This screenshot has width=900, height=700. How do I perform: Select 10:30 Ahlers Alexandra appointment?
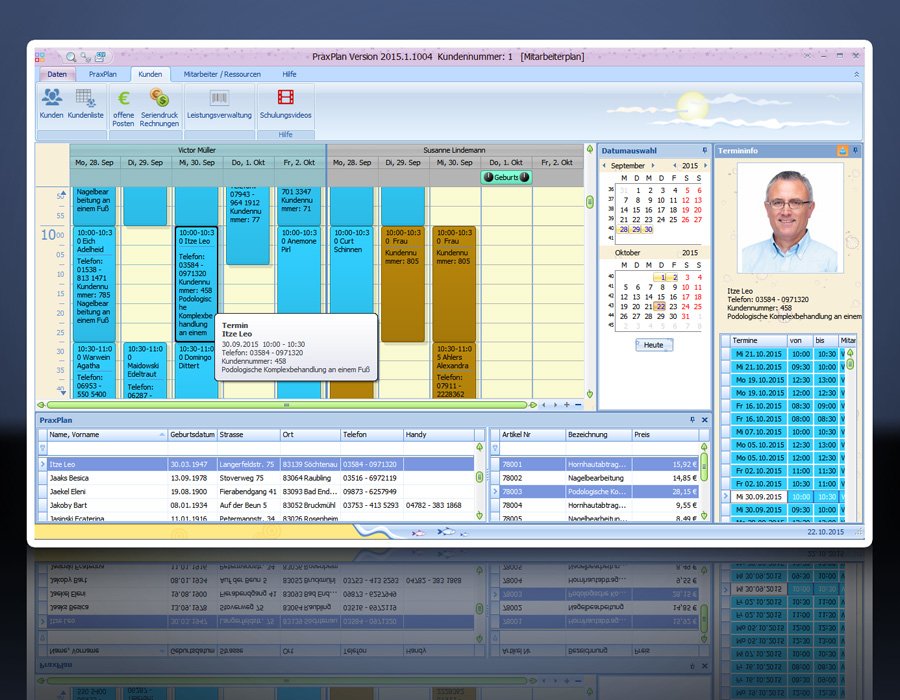click(453, 370)
